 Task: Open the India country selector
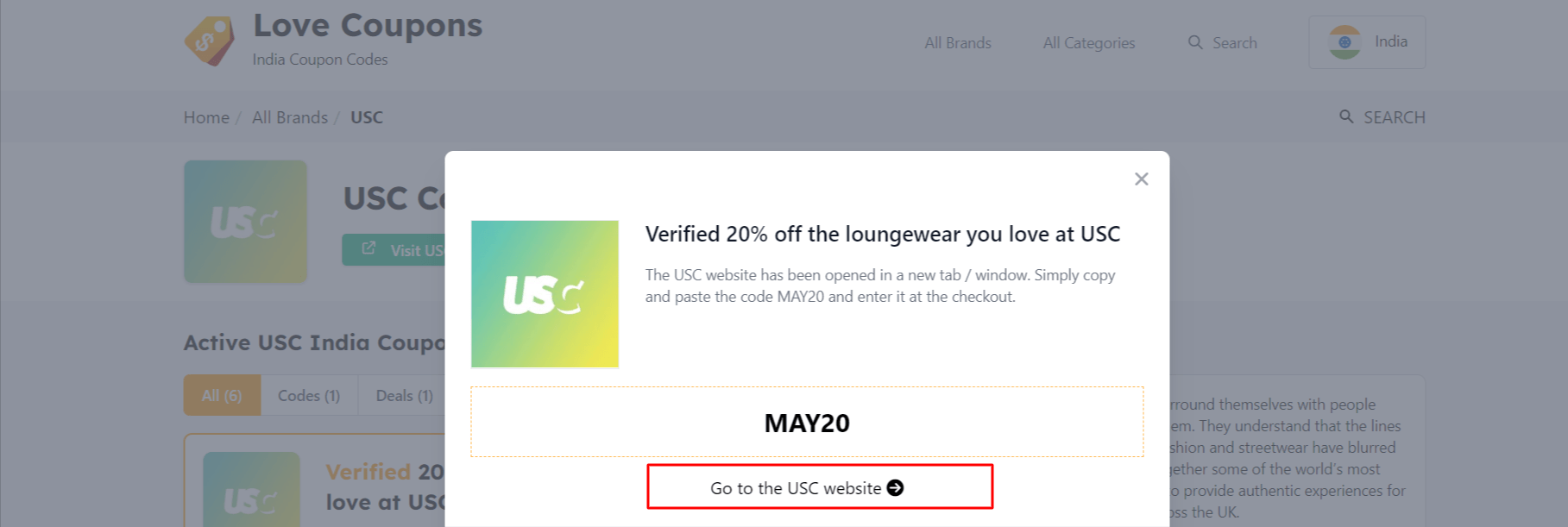click(1367, 41)
